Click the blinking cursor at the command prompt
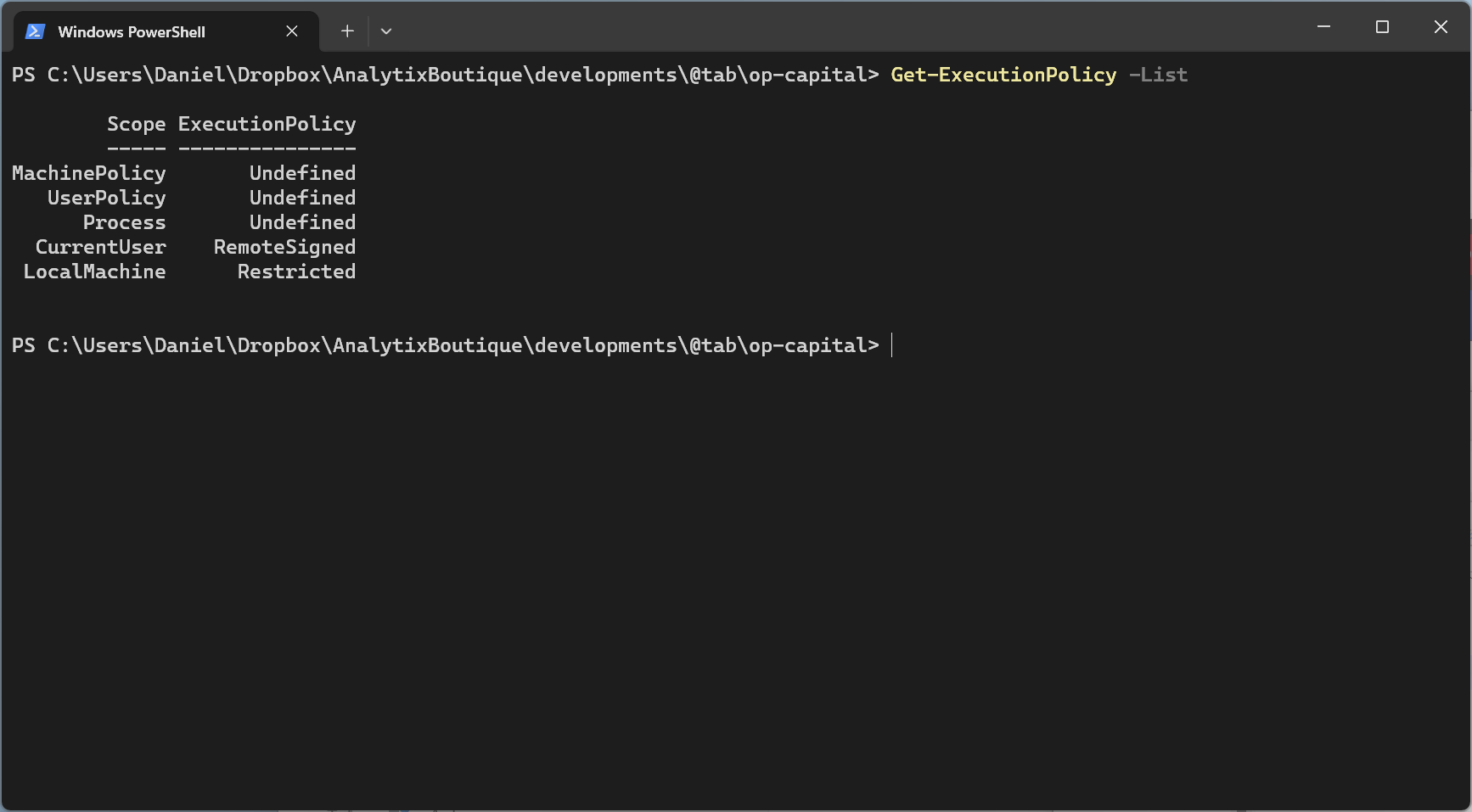The height and width of the screenshot is (812, 1472). pyautogui.click(x=892, y=345)
